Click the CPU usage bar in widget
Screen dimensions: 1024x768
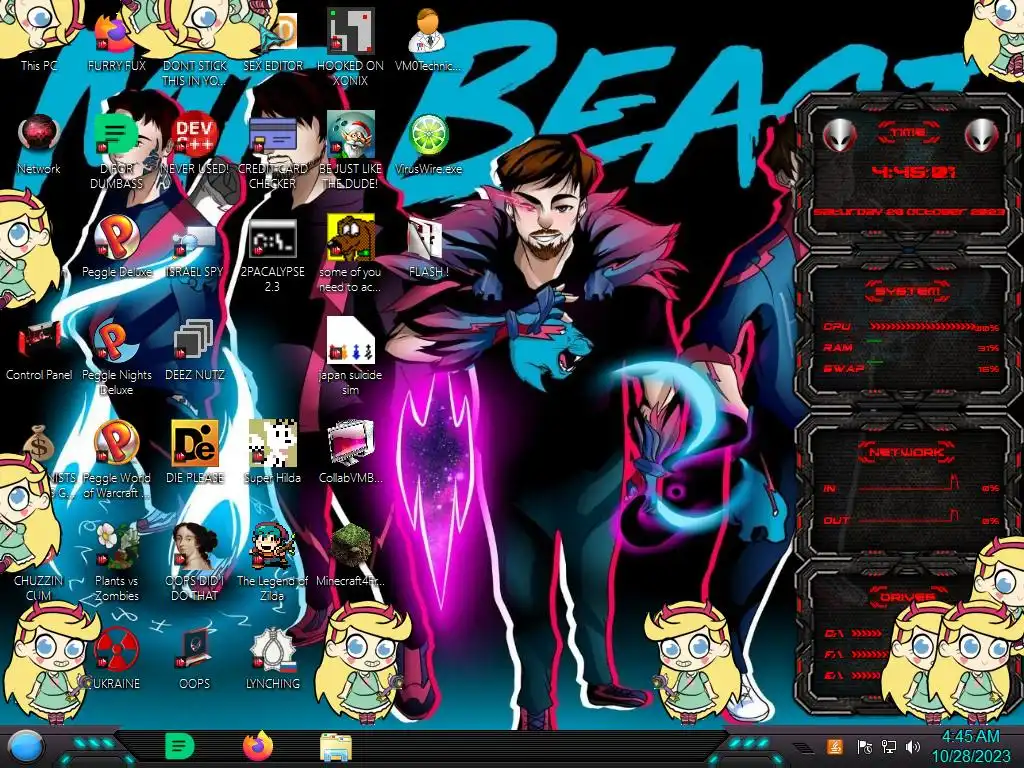(x=923, y=326)
